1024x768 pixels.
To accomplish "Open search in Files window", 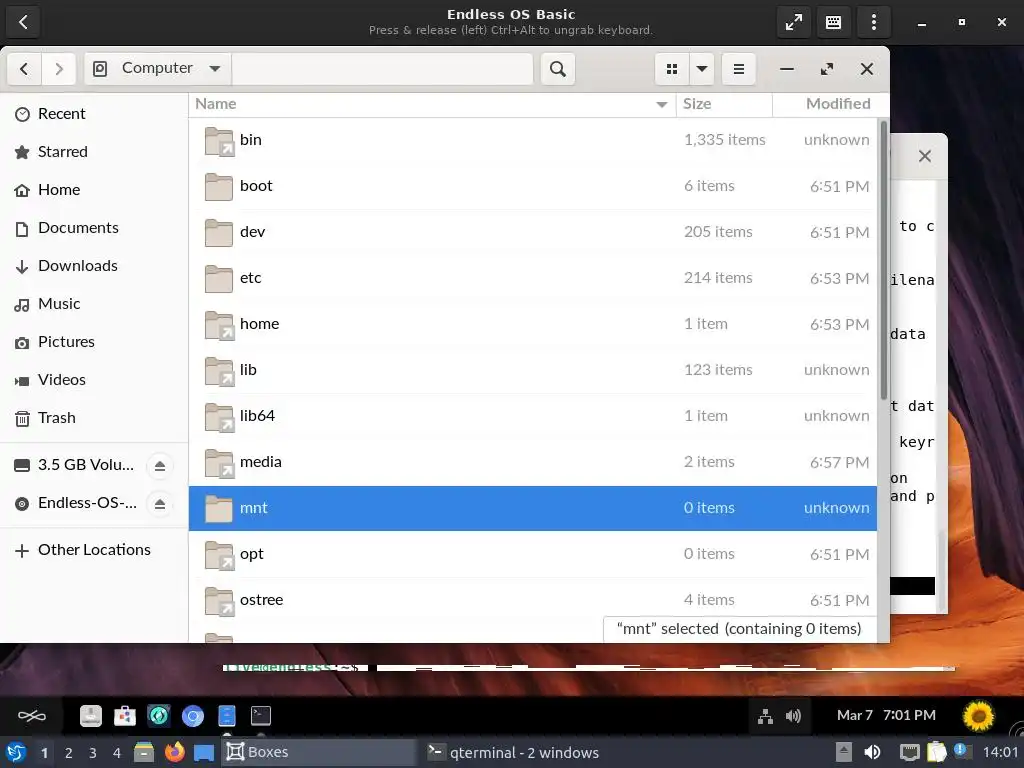I will pos(558,69).
